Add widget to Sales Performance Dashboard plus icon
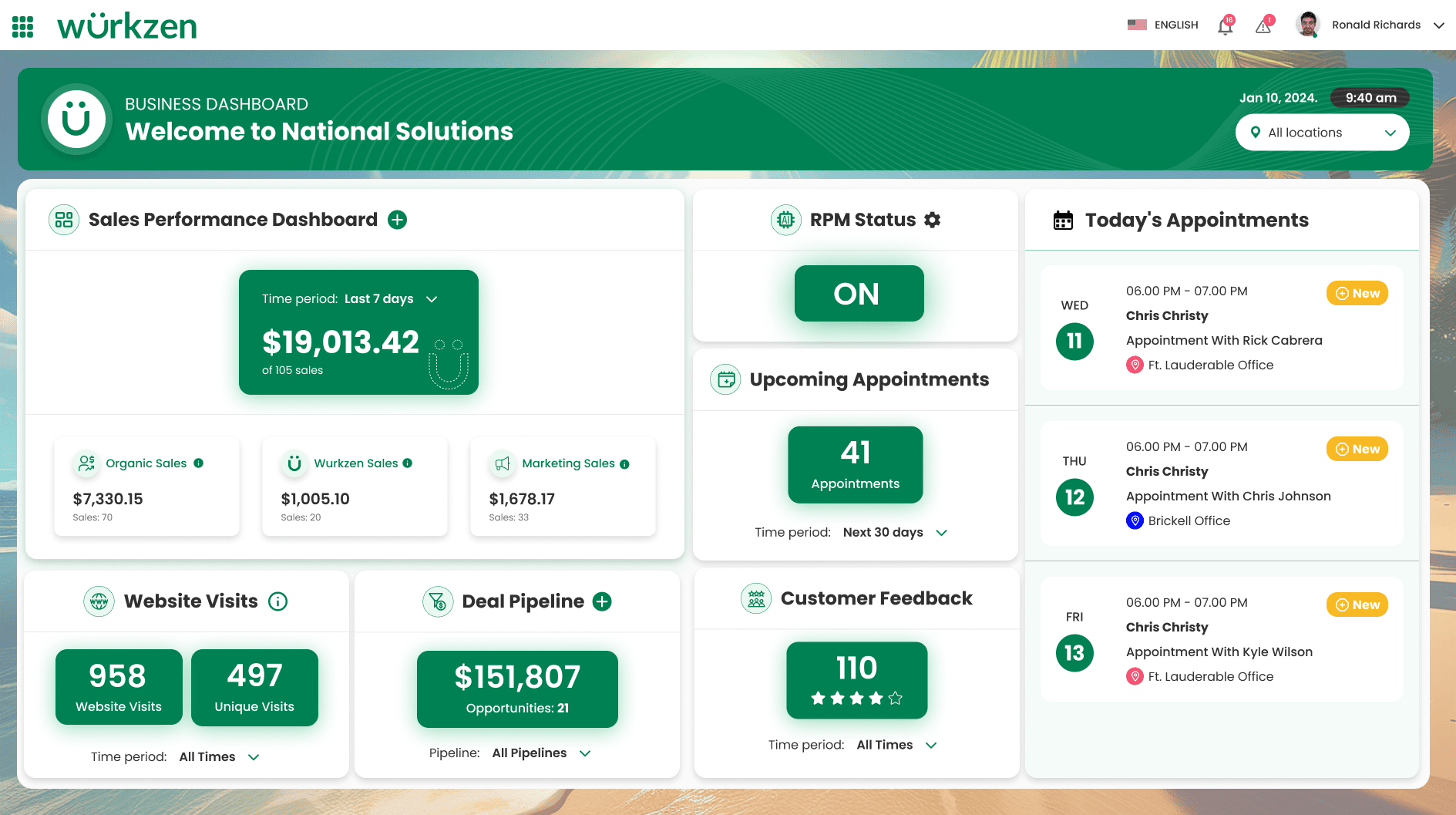Image resolution: width=1456 pixels, height=815 pixels. [x=397, y=220]
